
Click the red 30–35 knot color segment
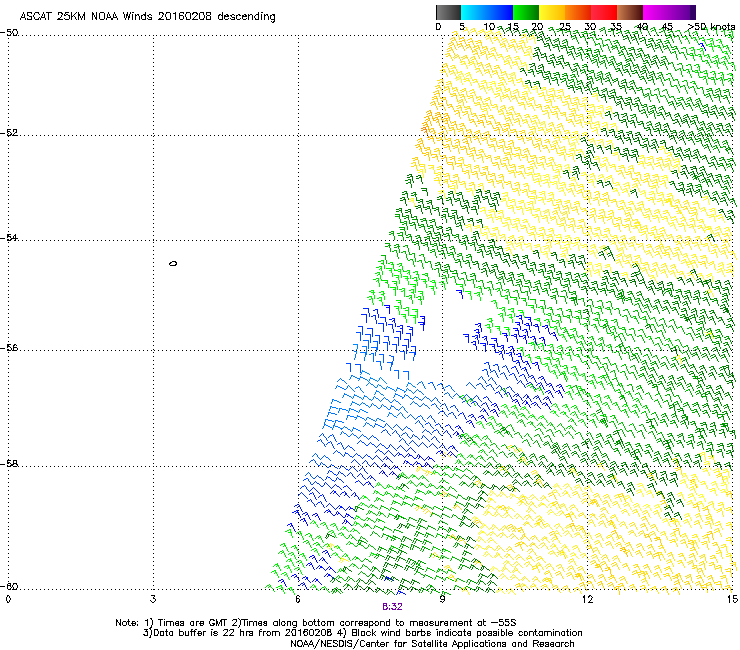604,12
